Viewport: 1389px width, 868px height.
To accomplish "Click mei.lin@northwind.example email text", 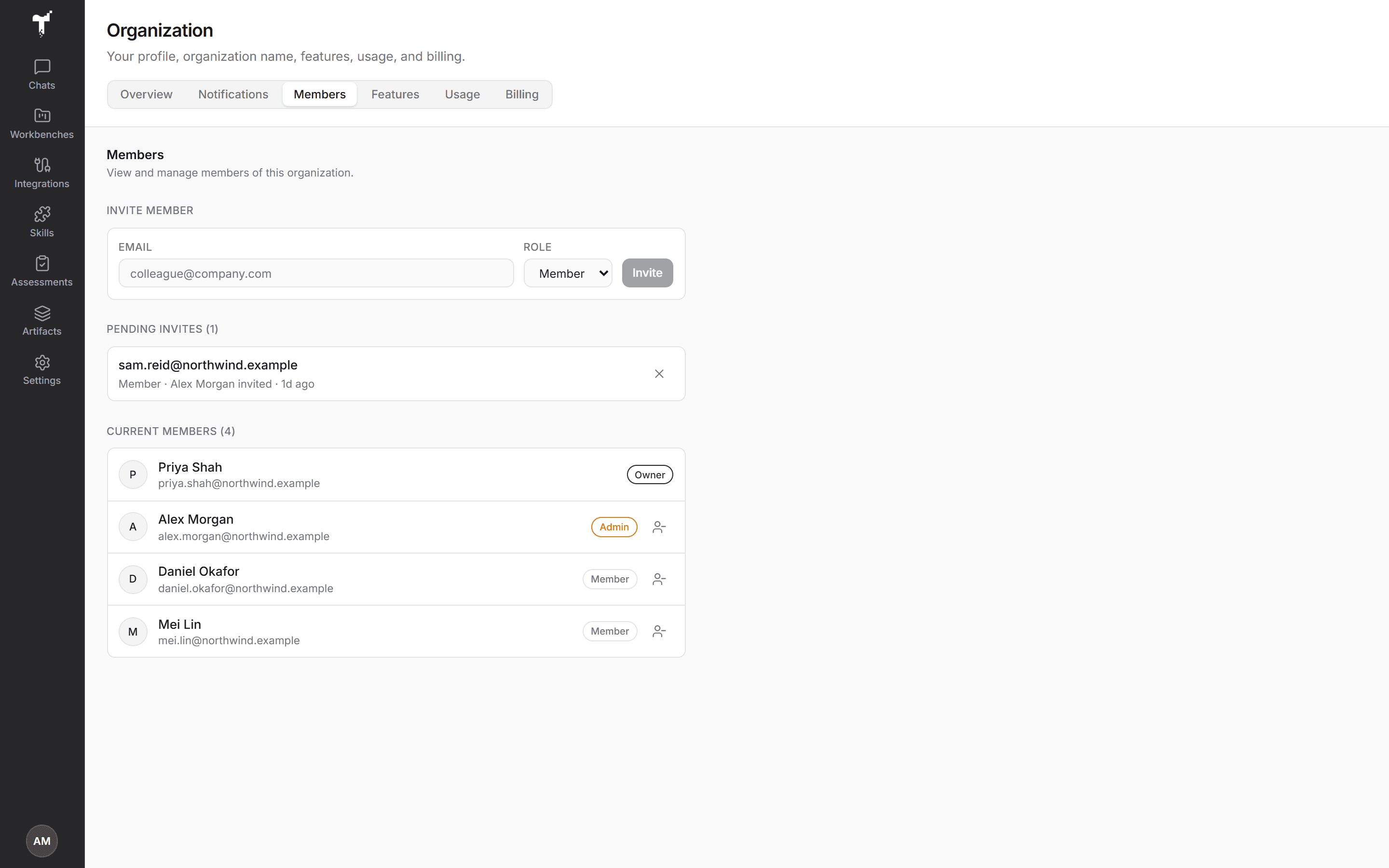I will tap(229, 641).
